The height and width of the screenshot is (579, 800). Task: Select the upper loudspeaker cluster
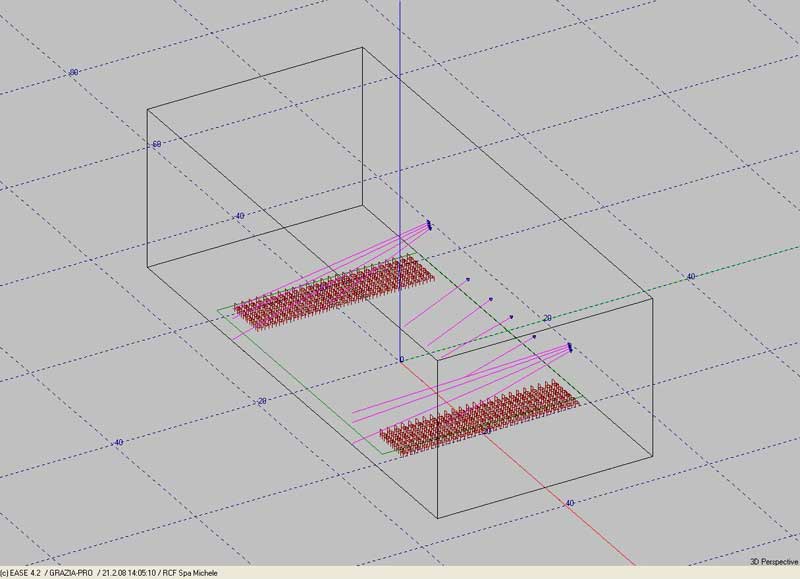(x=428, y=225)
